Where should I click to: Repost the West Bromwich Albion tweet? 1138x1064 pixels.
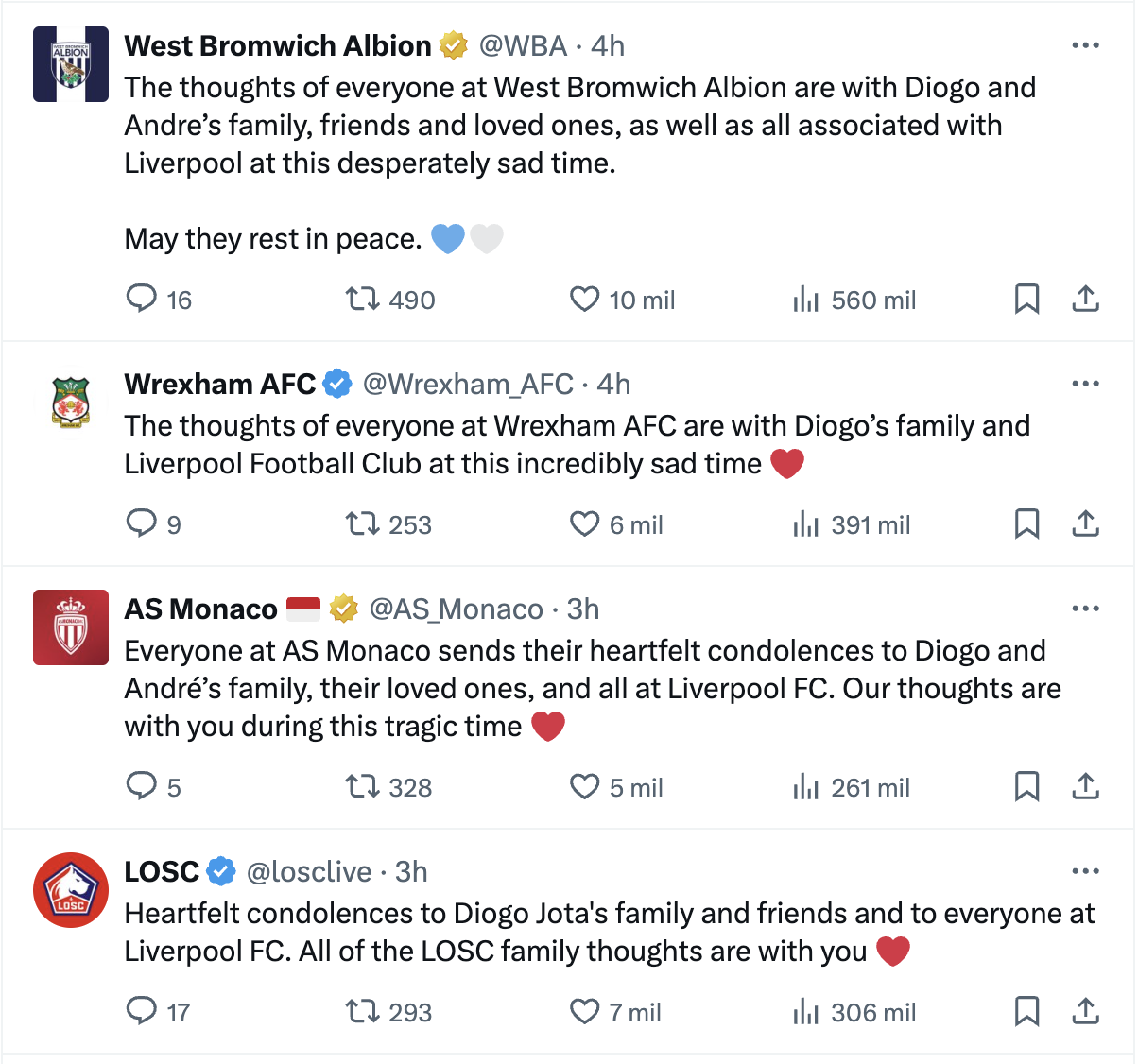[362, 300]
